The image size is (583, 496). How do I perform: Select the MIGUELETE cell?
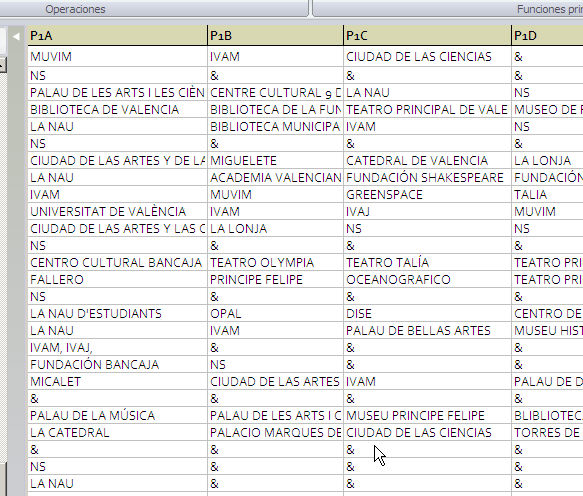pos(276,160)
